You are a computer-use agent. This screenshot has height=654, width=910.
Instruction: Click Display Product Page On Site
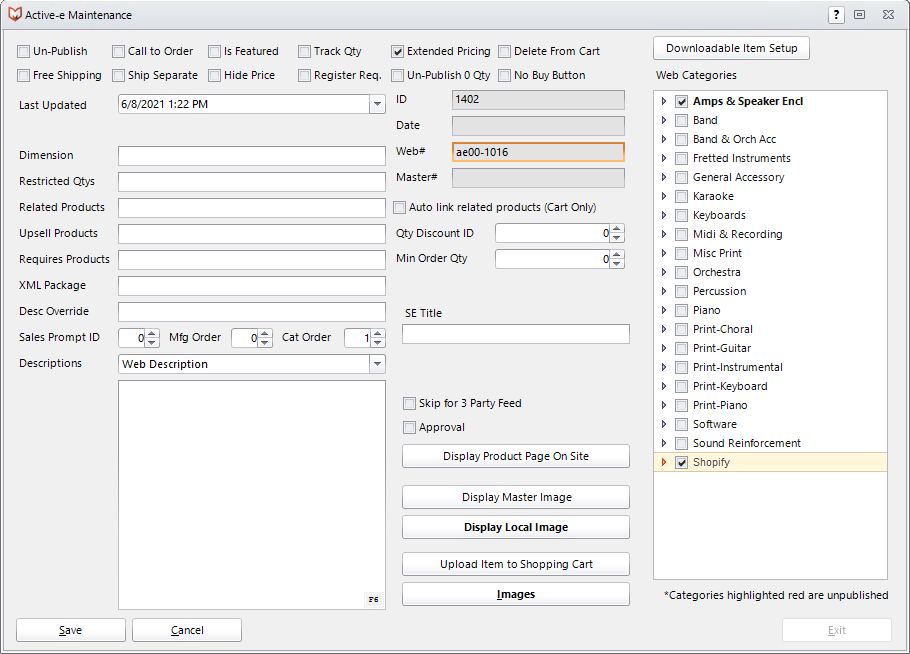coord(515,456)
